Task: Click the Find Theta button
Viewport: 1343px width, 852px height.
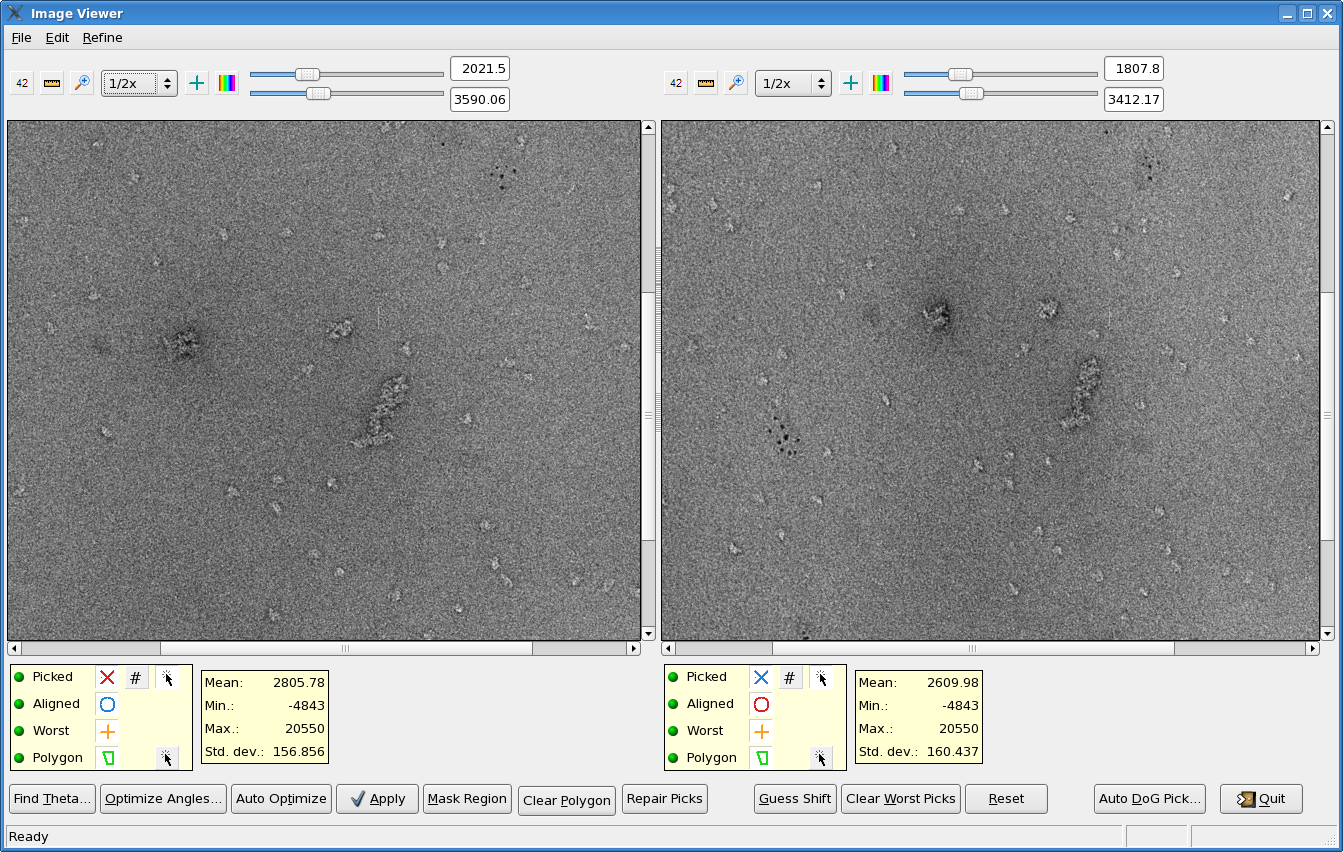Action: coord(53,798)
